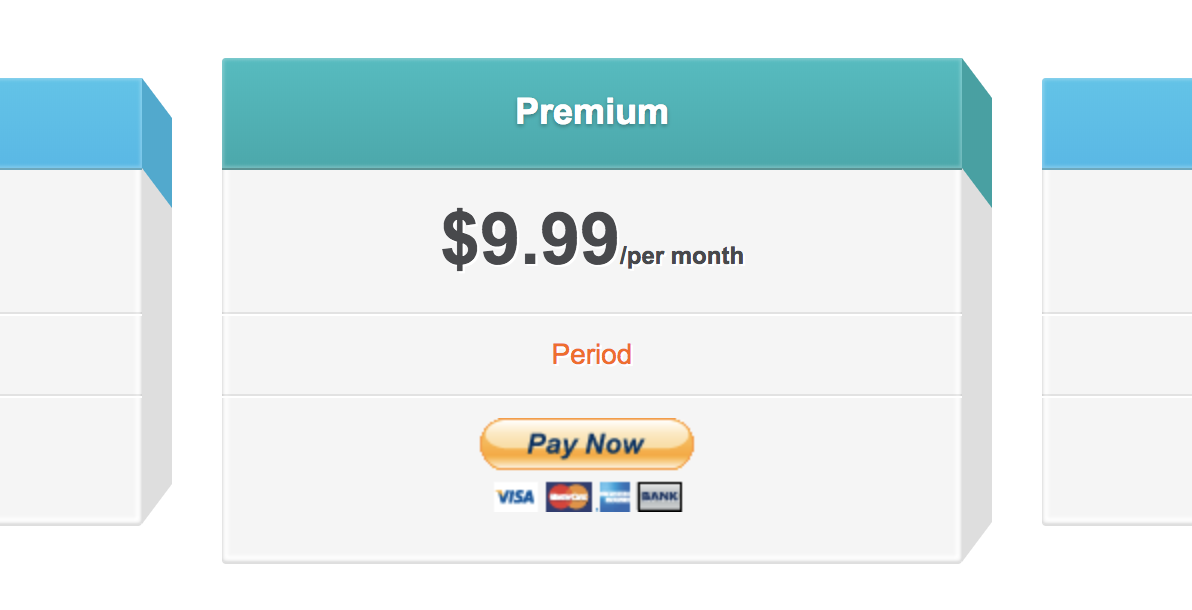Click the price section of the right plan card
The width and height of the screenshot is (1192, 610).
pos(1117,240)
